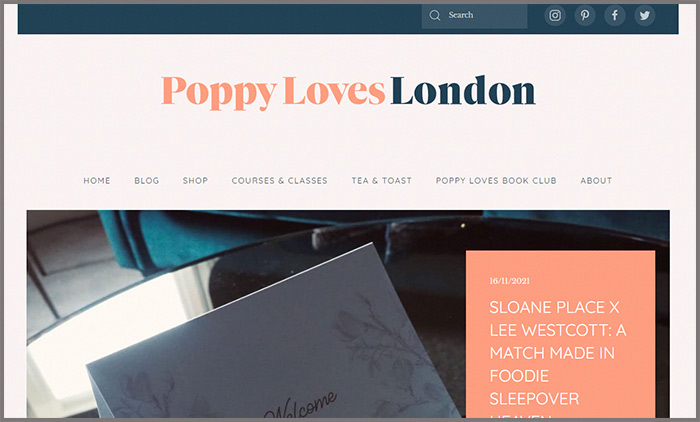Screen dimensions: 700x422
Task: Open the Blog menu item
Action: tap(146, 180)
